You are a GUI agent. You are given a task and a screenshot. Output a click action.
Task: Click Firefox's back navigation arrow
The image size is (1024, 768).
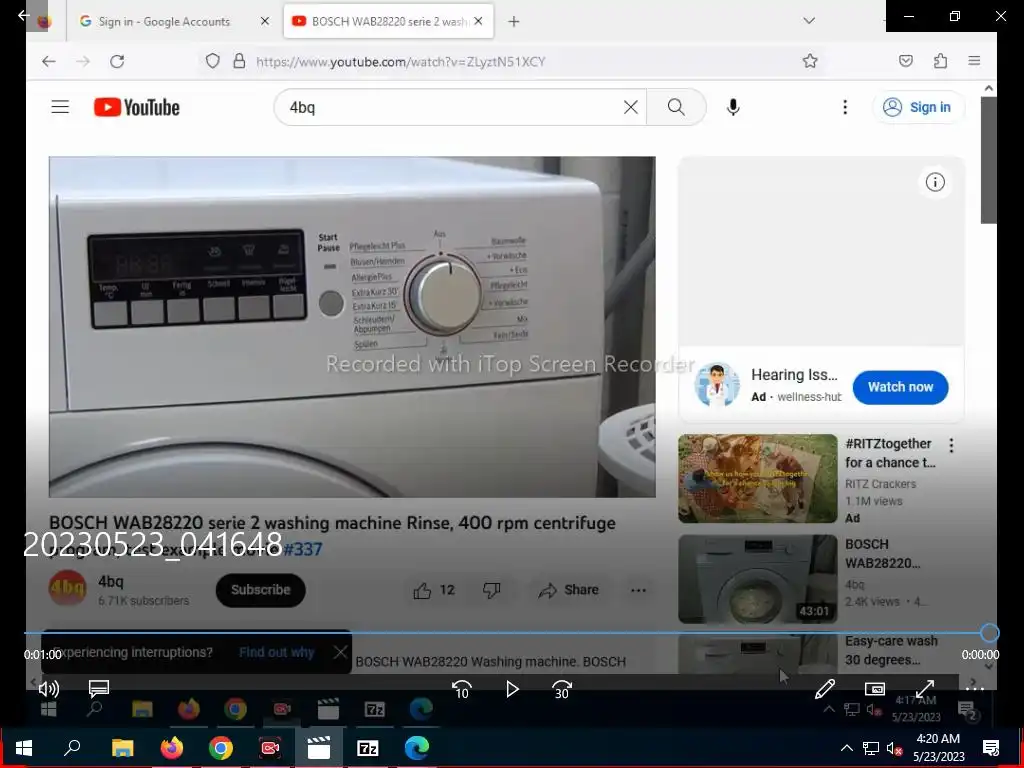click(x=49, y=61)
